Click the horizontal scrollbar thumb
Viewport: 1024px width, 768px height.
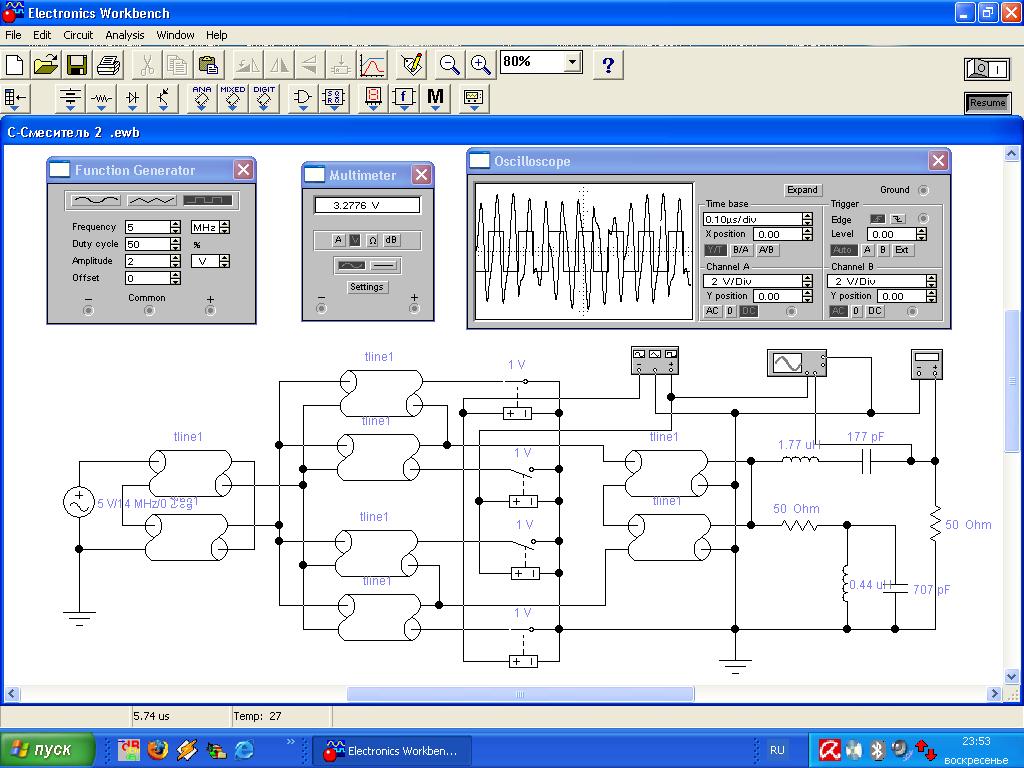pyautogui.click(x=520, y=694)
